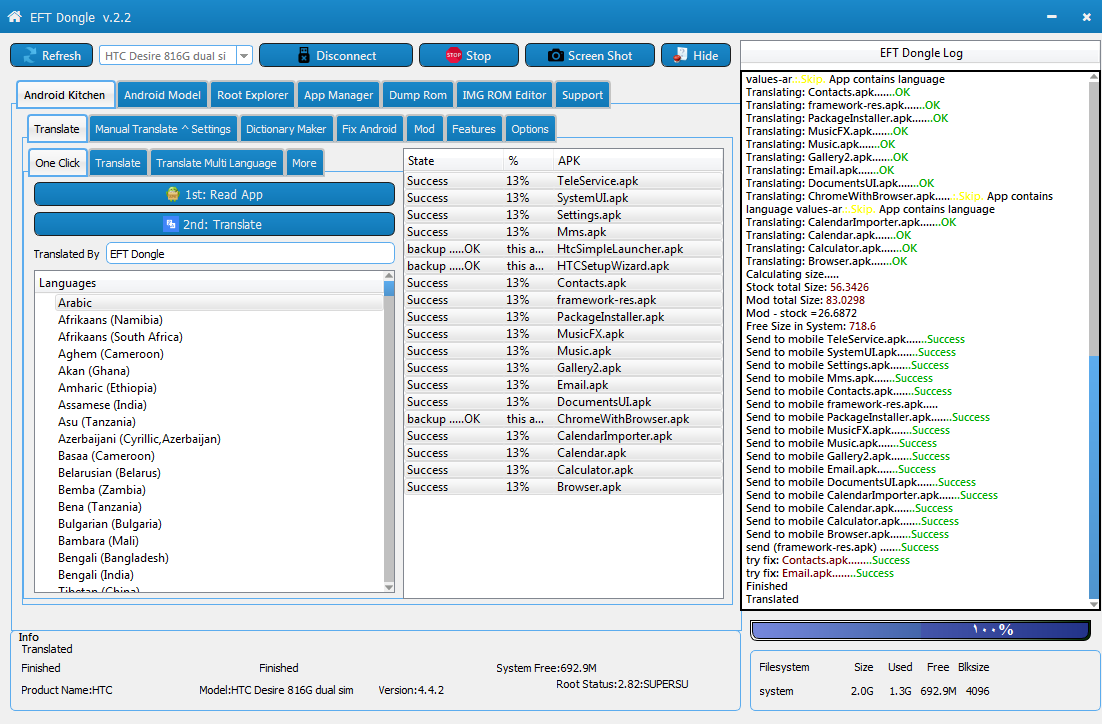The width and height of the screenshot is (1102, 724).
Task: Open the Root Explorer tab
Action: 252,95
